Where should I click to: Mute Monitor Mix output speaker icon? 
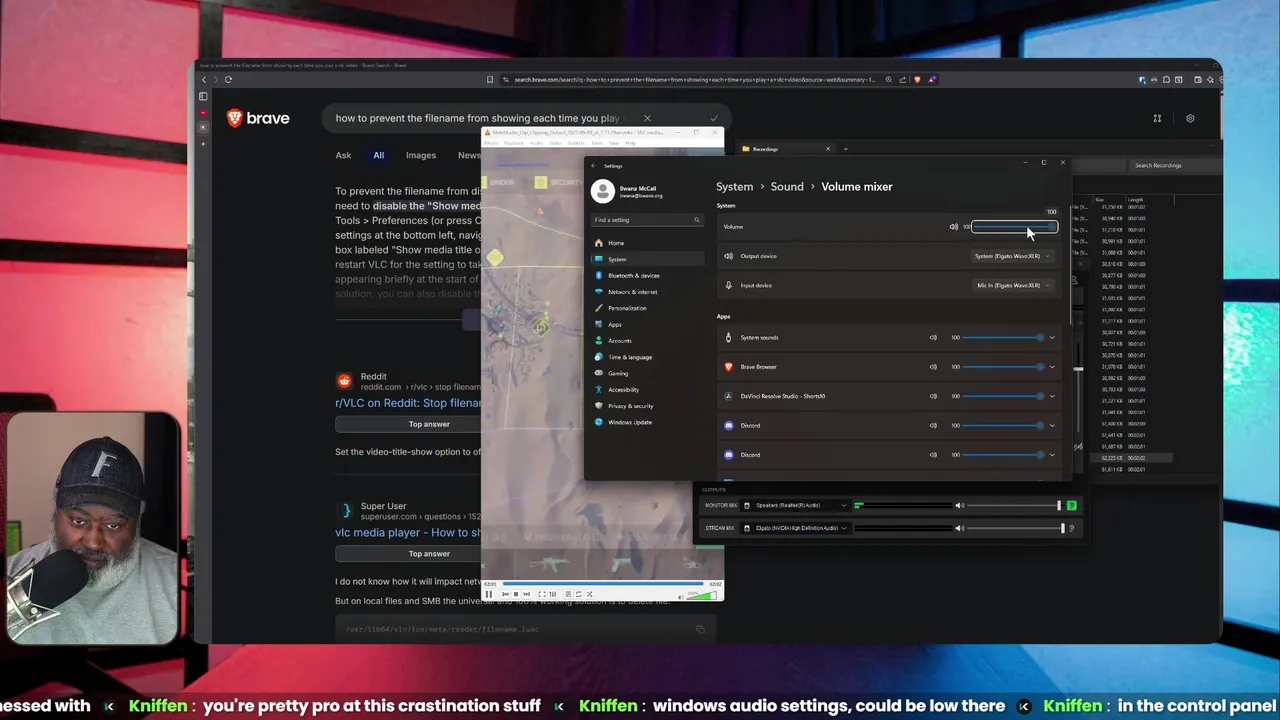click(959, 506)
